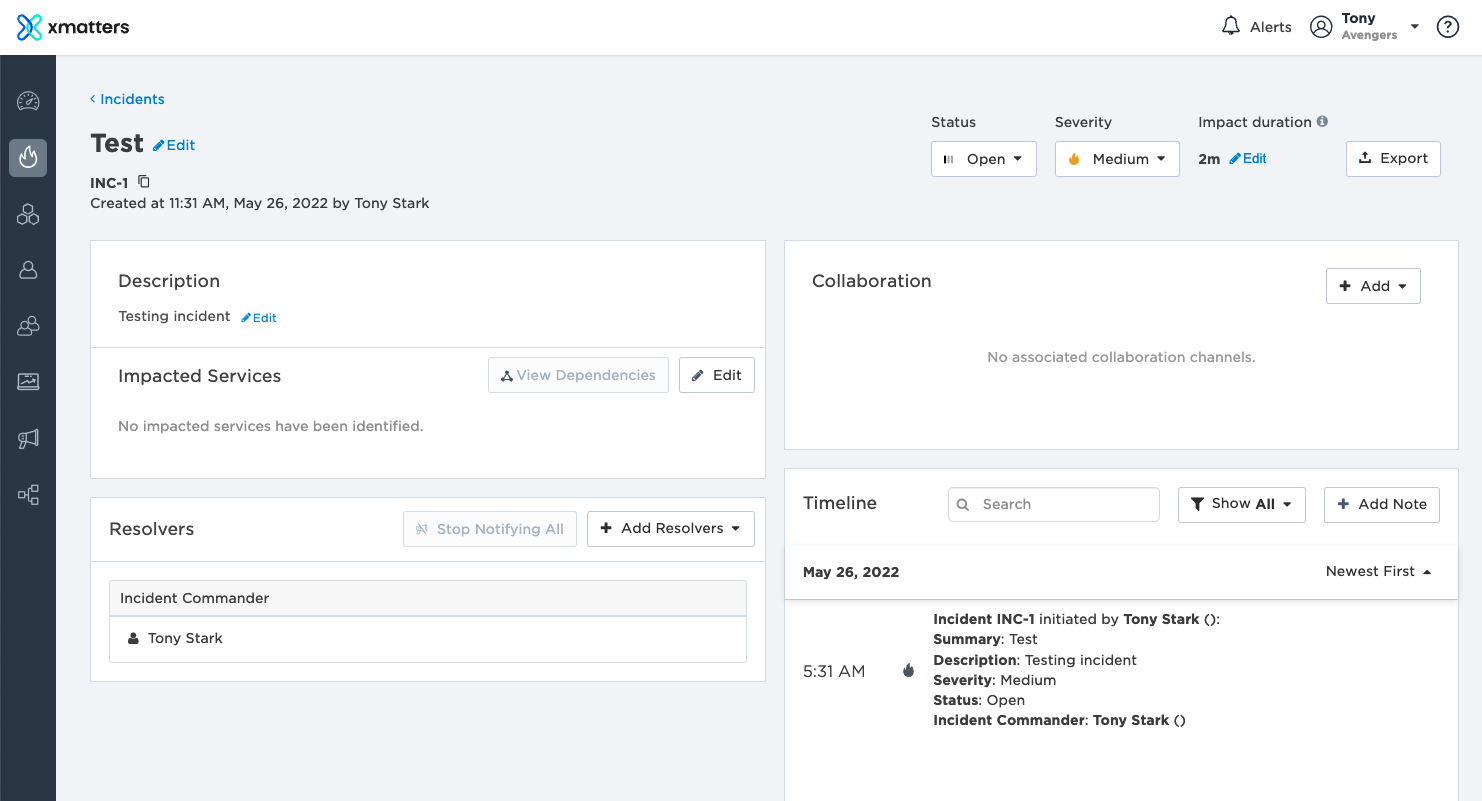Toggle the Newest First sort order

coord(1378,572)
